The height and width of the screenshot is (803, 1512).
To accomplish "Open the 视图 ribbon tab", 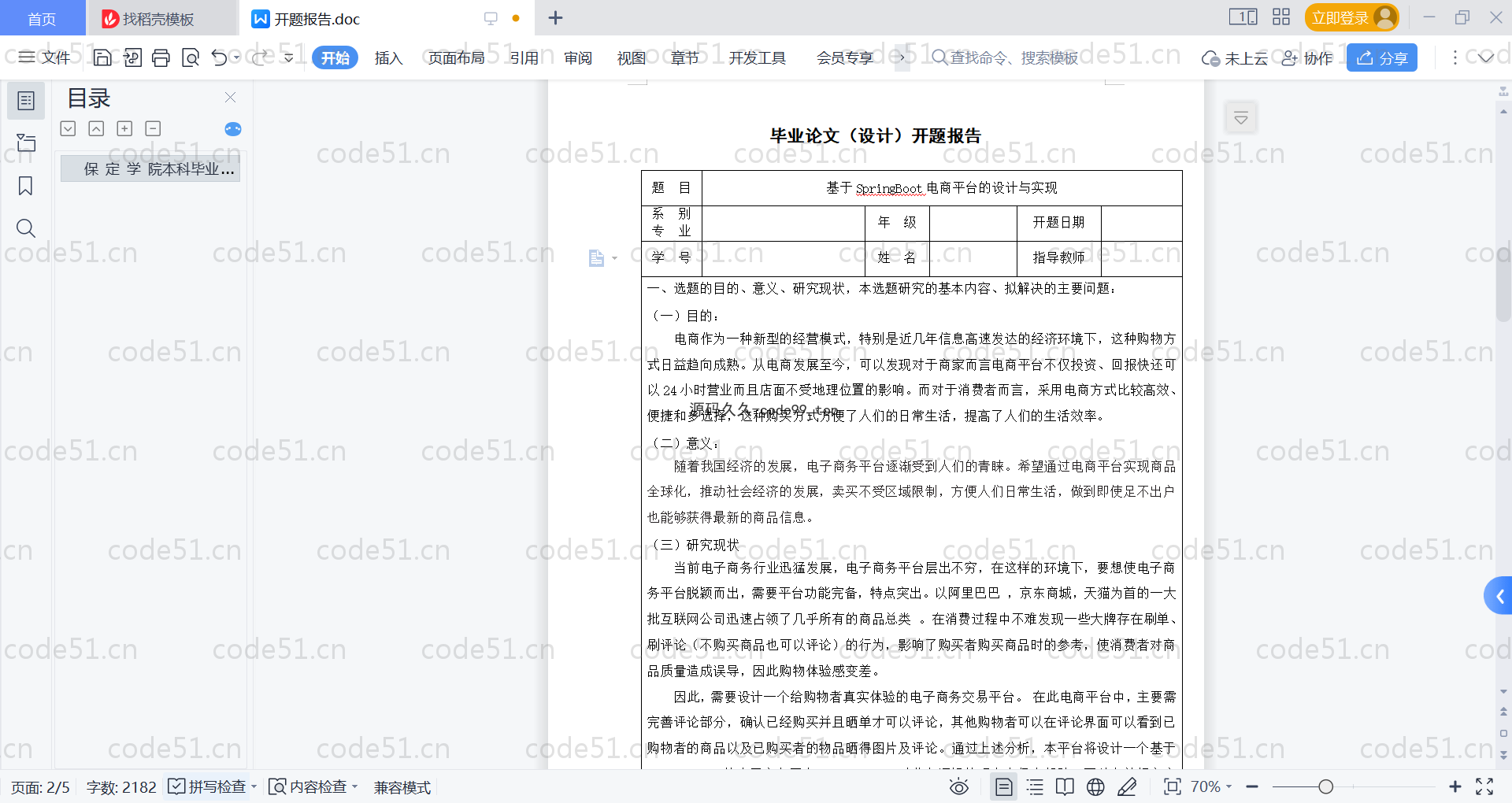I will [631, 57].
